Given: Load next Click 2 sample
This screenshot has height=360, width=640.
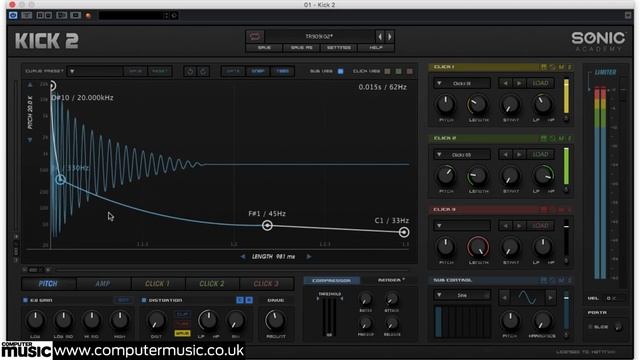Looking at the screenshot, I should [519, 155].
